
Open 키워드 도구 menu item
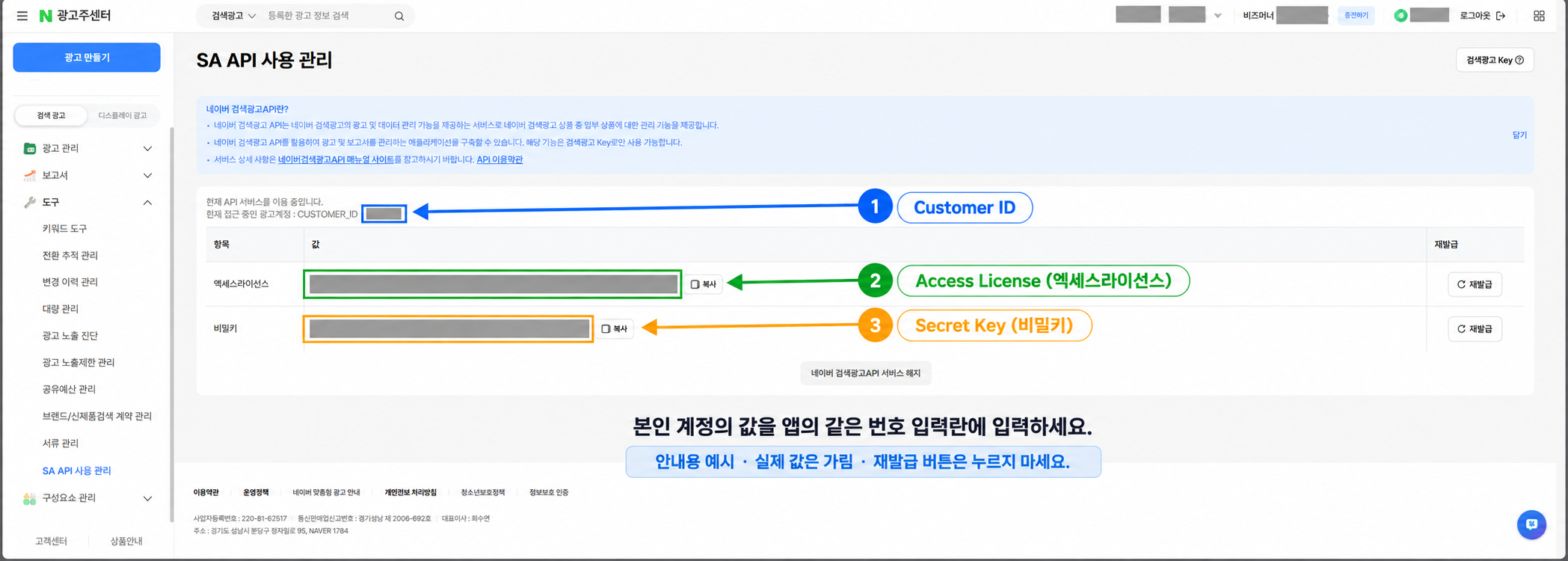point(65,229)
